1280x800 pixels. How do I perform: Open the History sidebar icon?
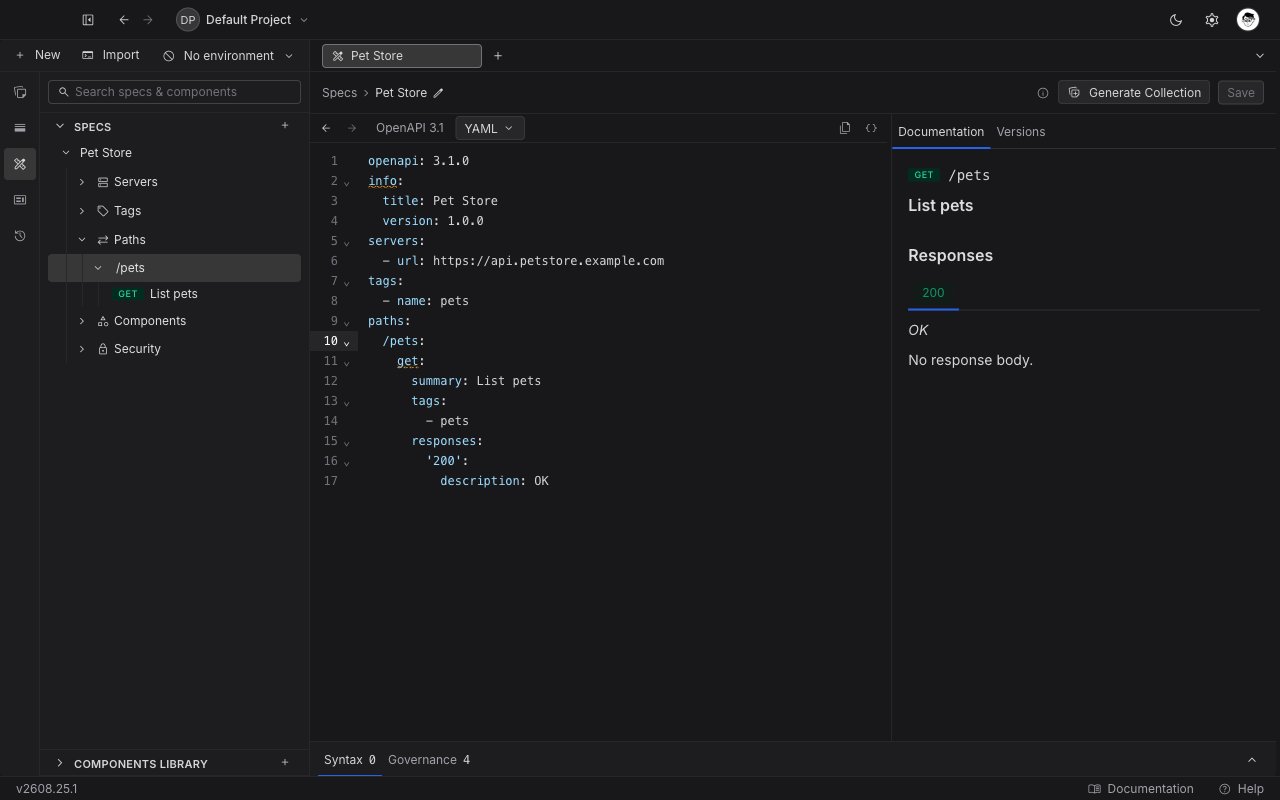(x=20, y=236)
